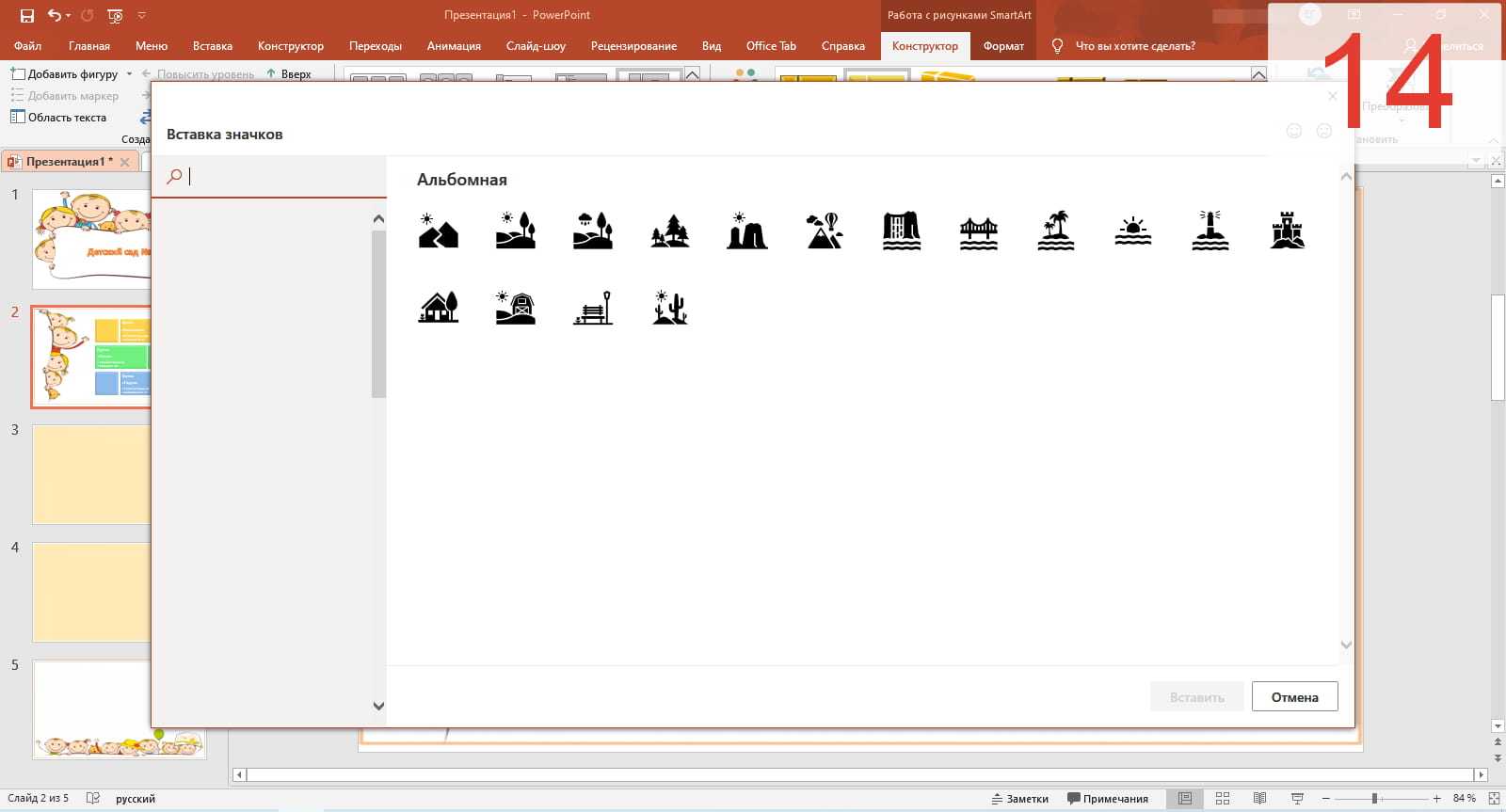Open the Вставка ribbon tab

click(x=212, y=46)
